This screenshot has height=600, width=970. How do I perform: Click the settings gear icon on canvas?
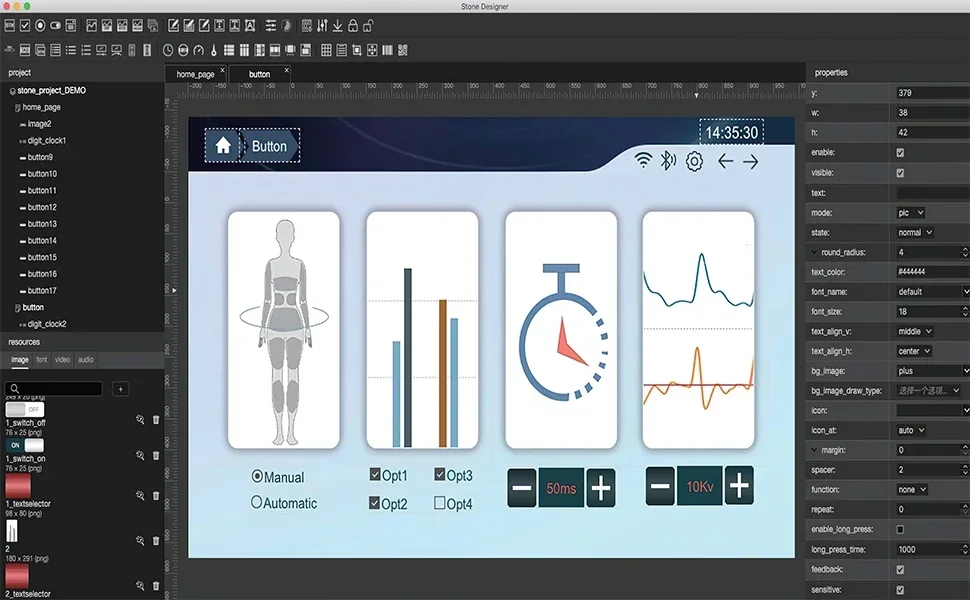pos(694,161)
